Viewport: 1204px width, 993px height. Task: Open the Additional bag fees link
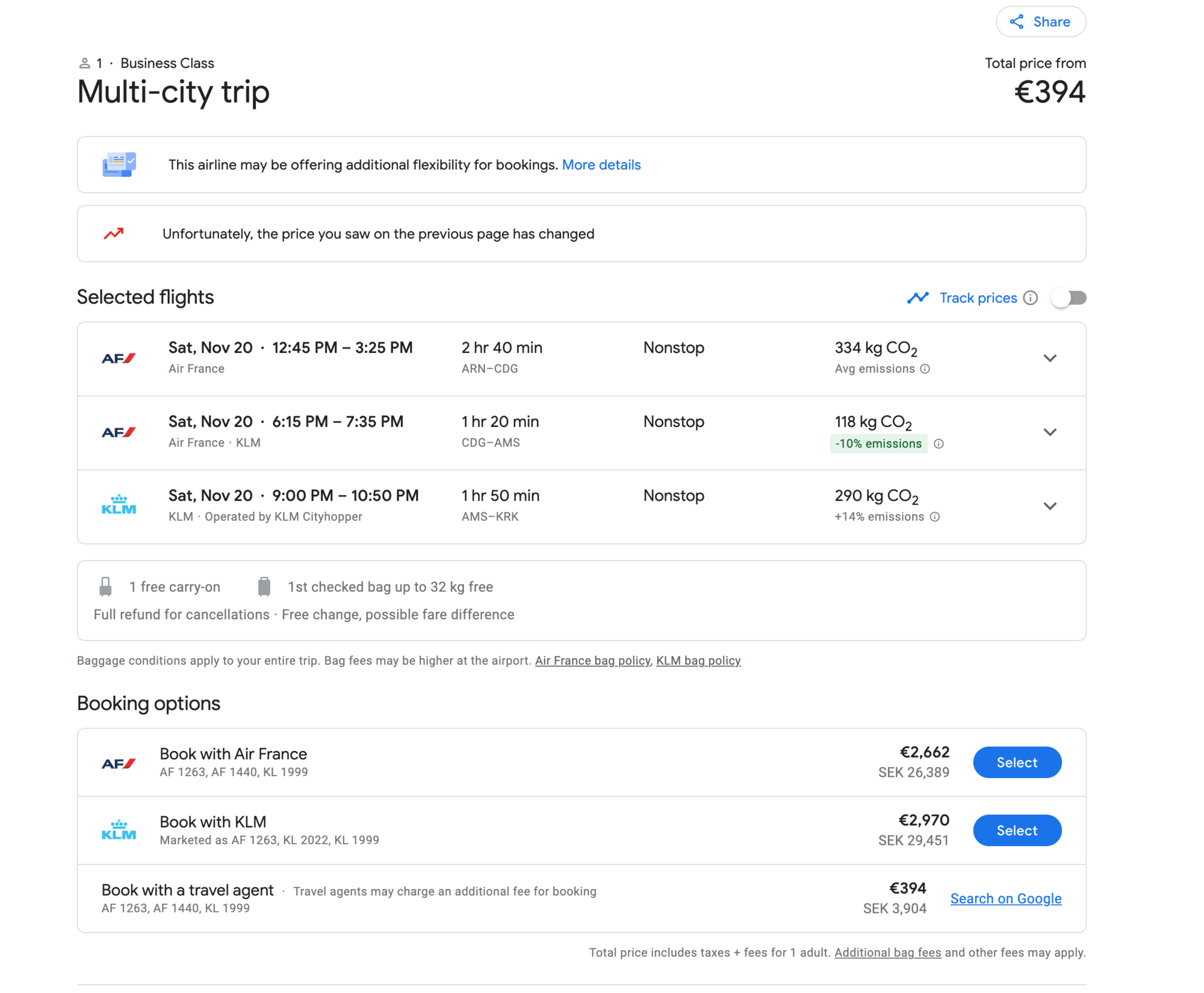click(x=887, y=953)
